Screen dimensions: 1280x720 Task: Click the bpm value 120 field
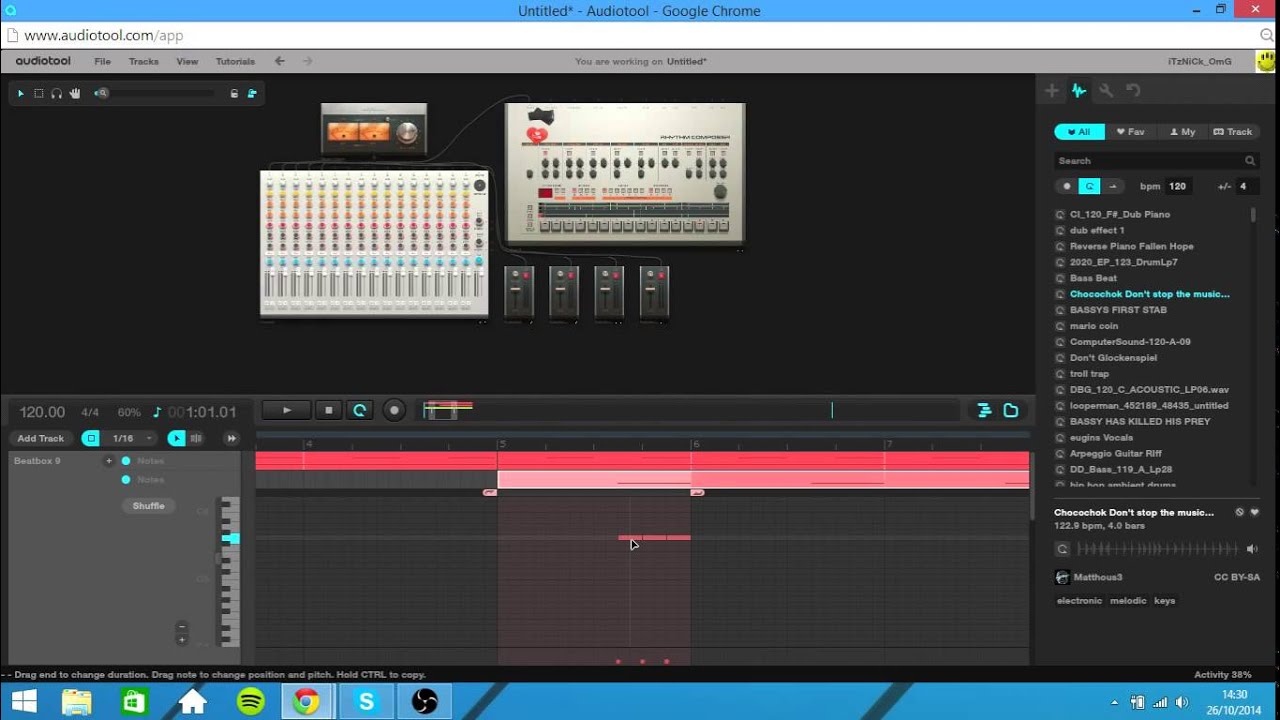click(1178, 186)
